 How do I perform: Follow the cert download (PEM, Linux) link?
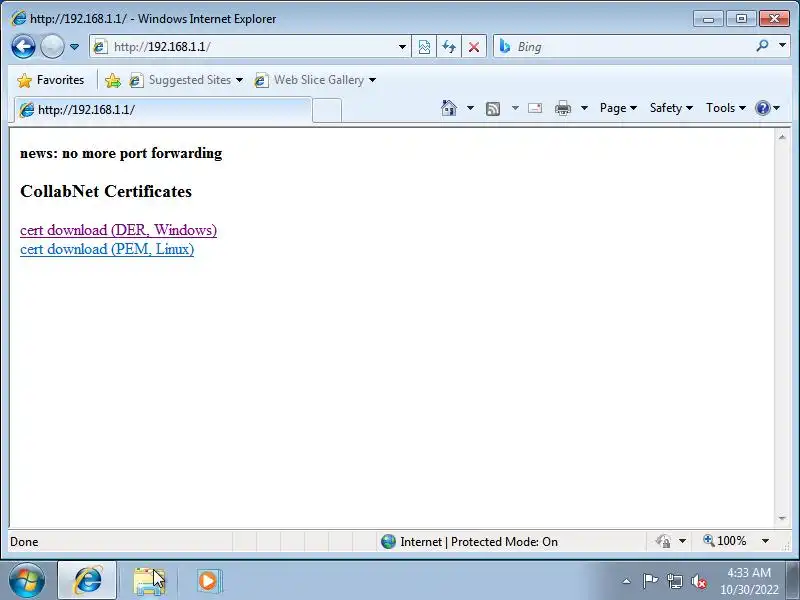pyautogui.click(x=107, y=249)
